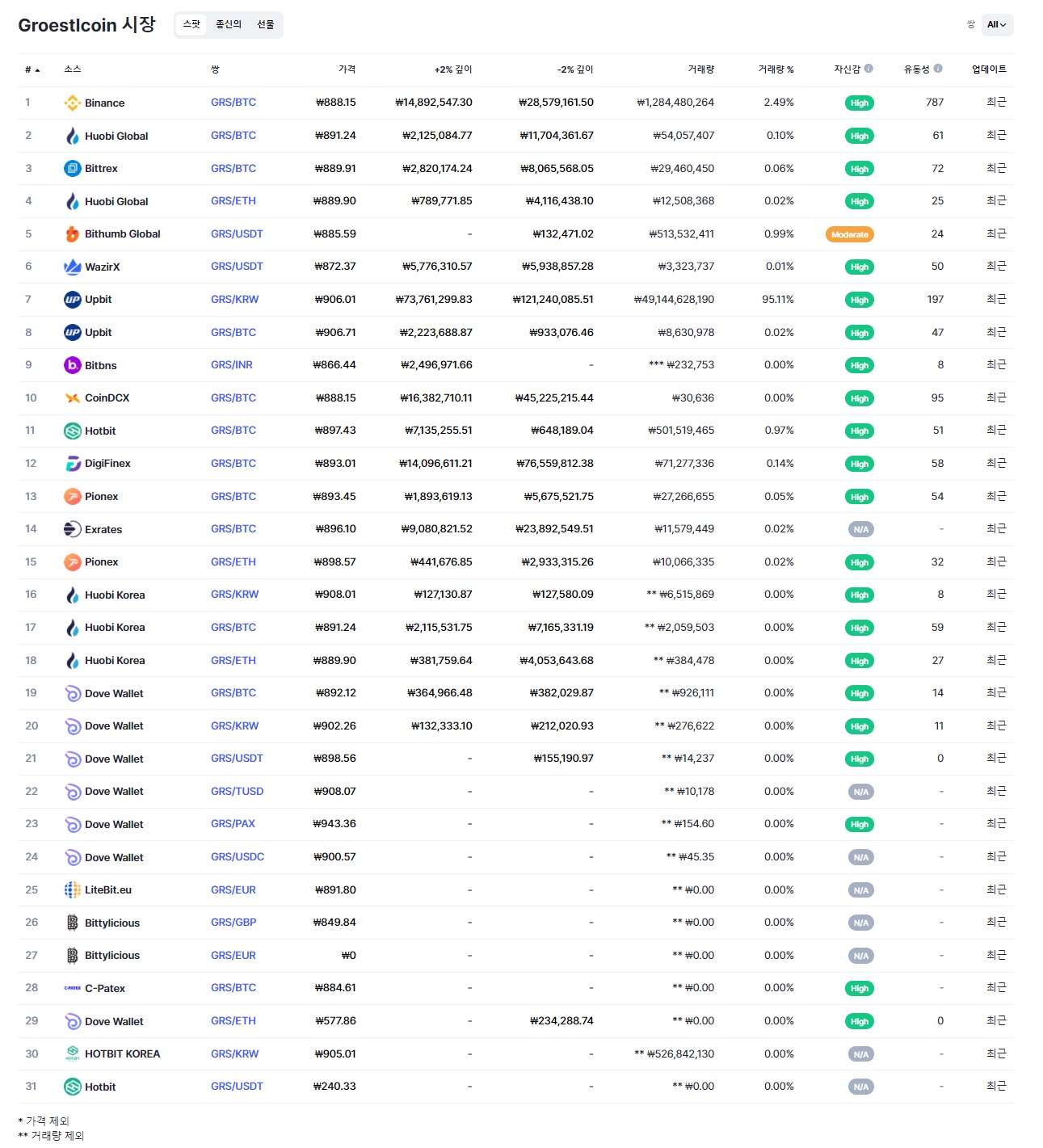Click Upbit logo in GRS/KRW row
This screenshot has height=1148, width=1043.
click(72, 300)
